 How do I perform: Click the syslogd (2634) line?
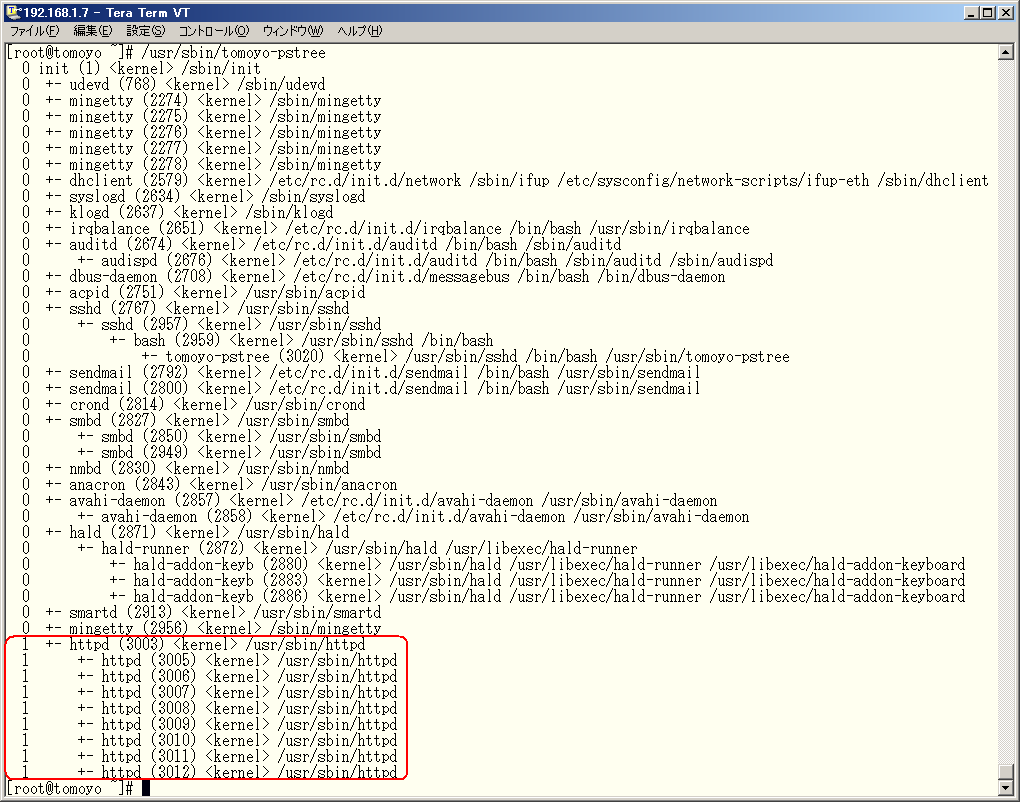193,196
